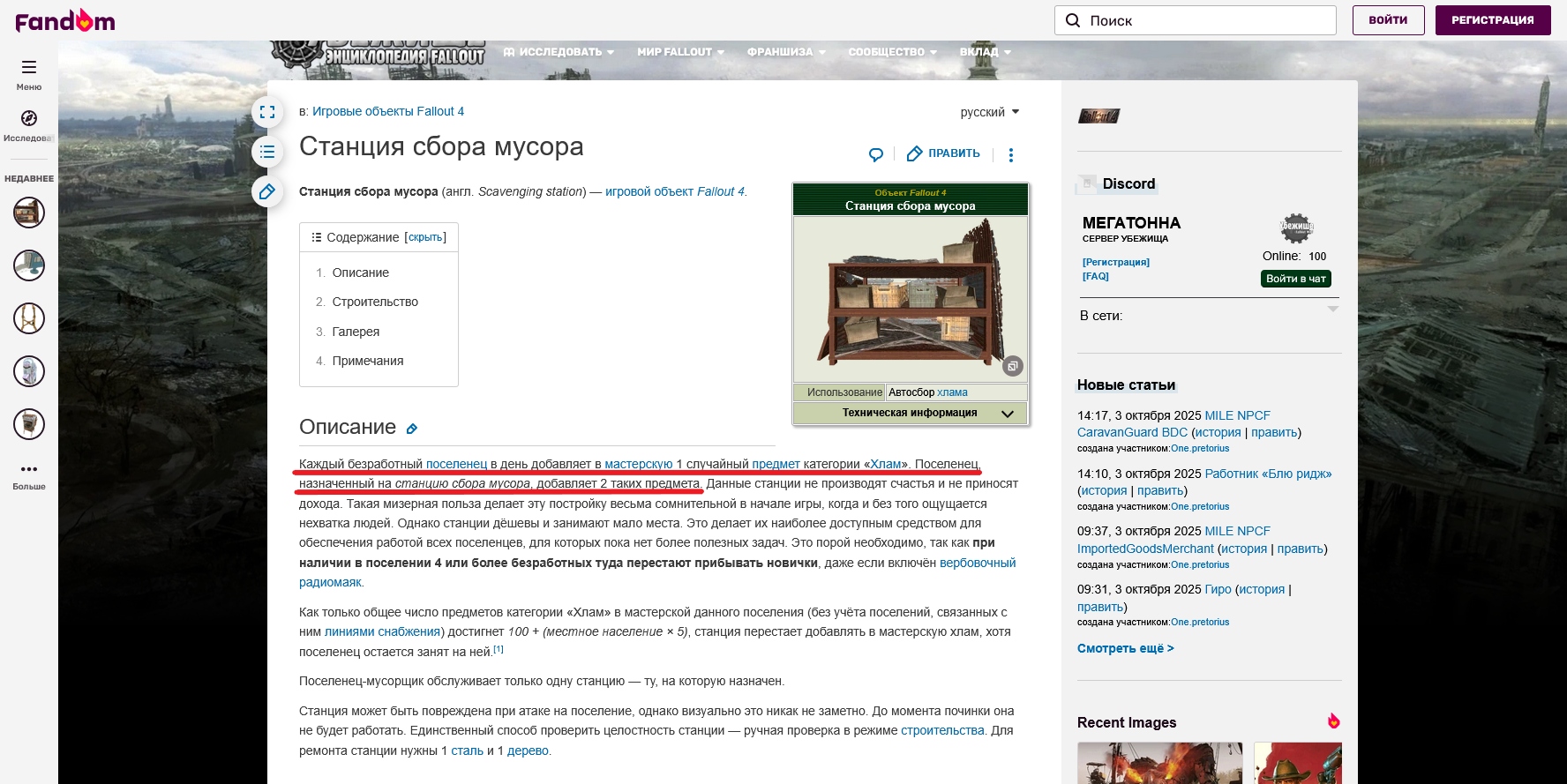Expand the СООБЩЕСТВО navigation dropdown

893,52
